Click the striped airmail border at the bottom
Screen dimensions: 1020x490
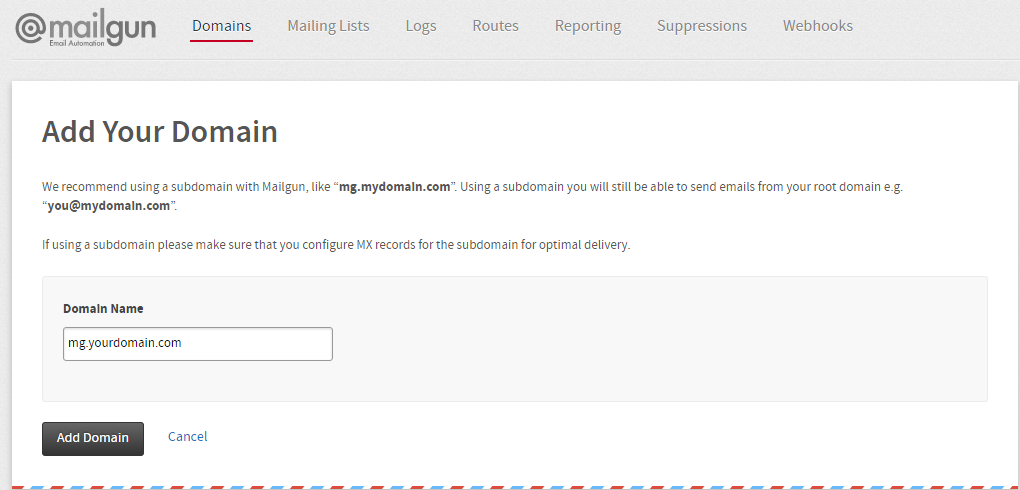click(x=510, y=486)
